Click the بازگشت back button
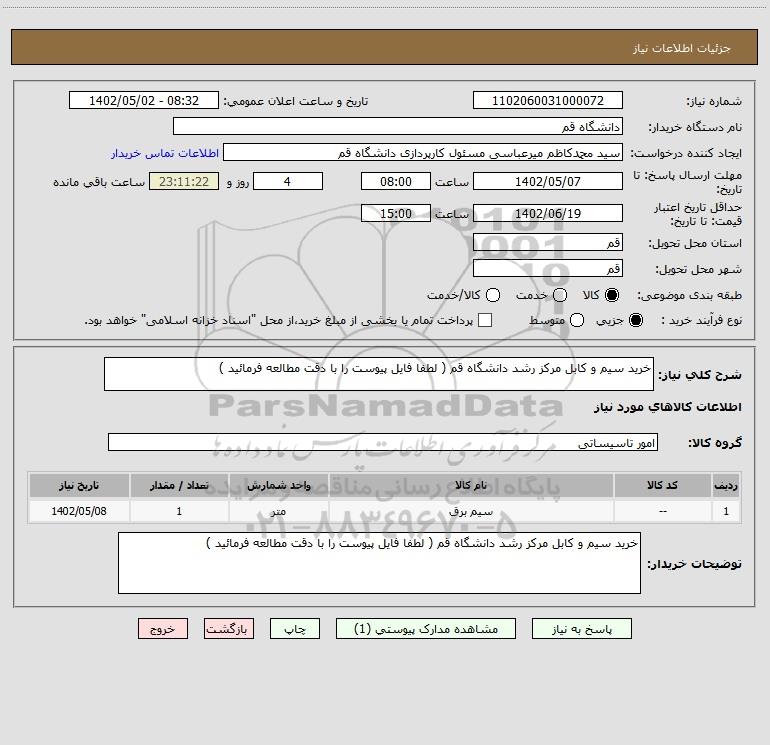The height and width of the screenshot is (745, 770). (229, 629)
